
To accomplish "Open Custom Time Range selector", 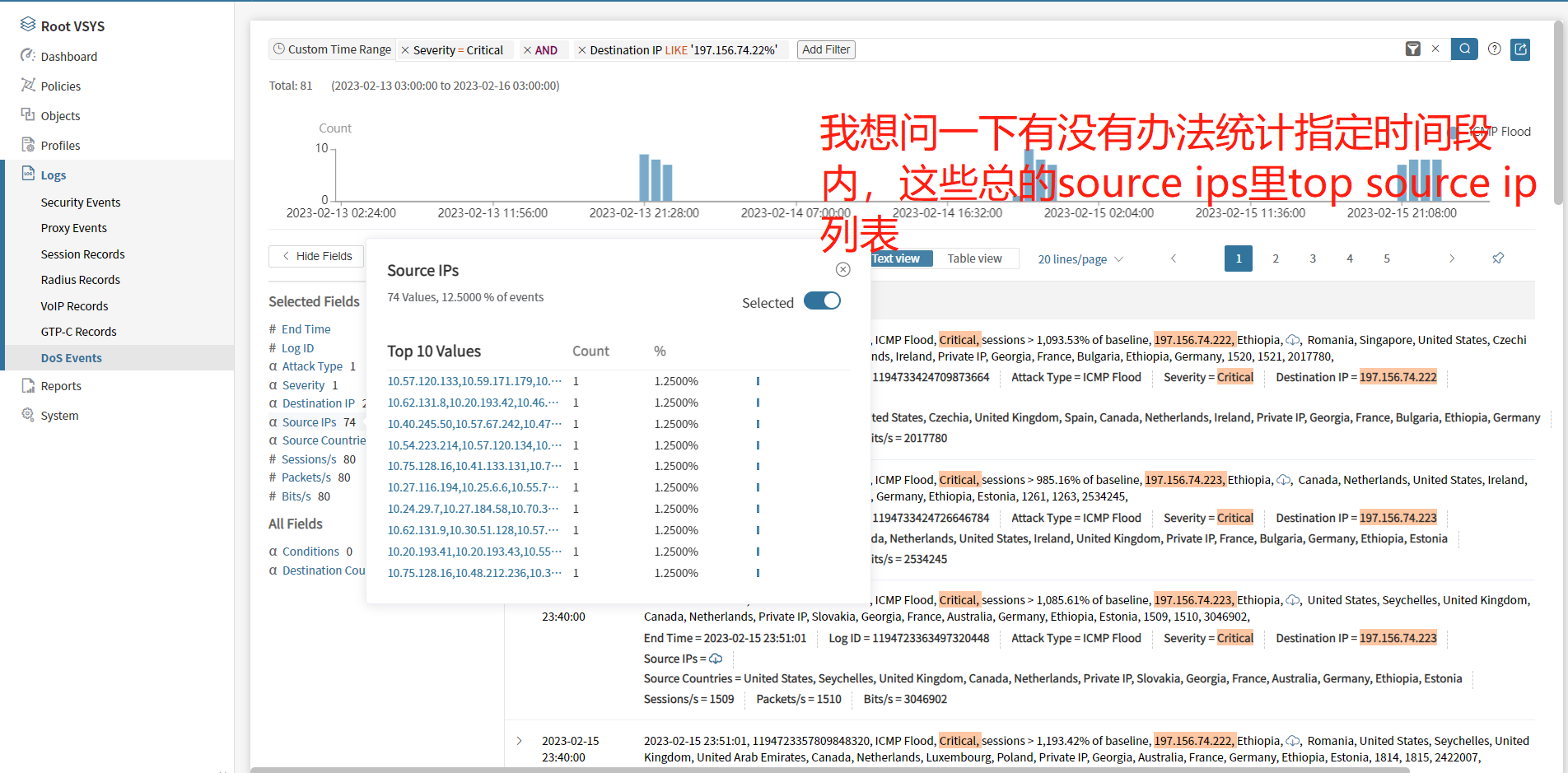I will point(333,49).
